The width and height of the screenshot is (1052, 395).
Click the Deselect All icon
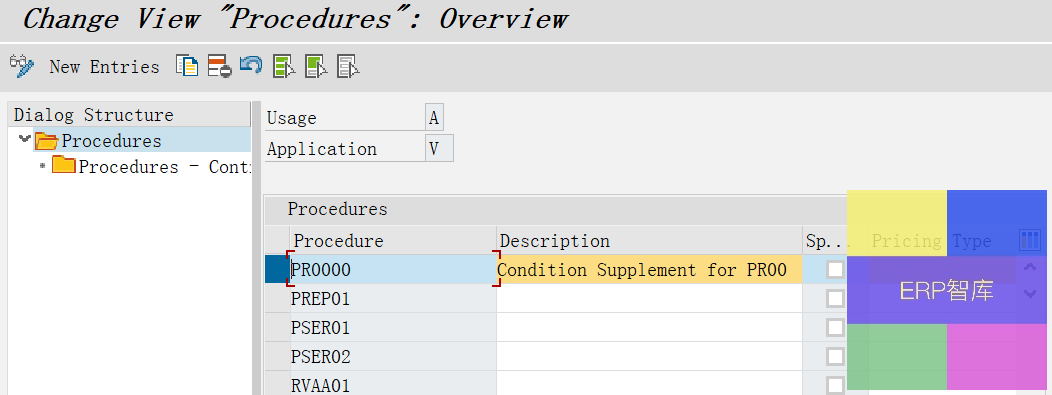348,66
